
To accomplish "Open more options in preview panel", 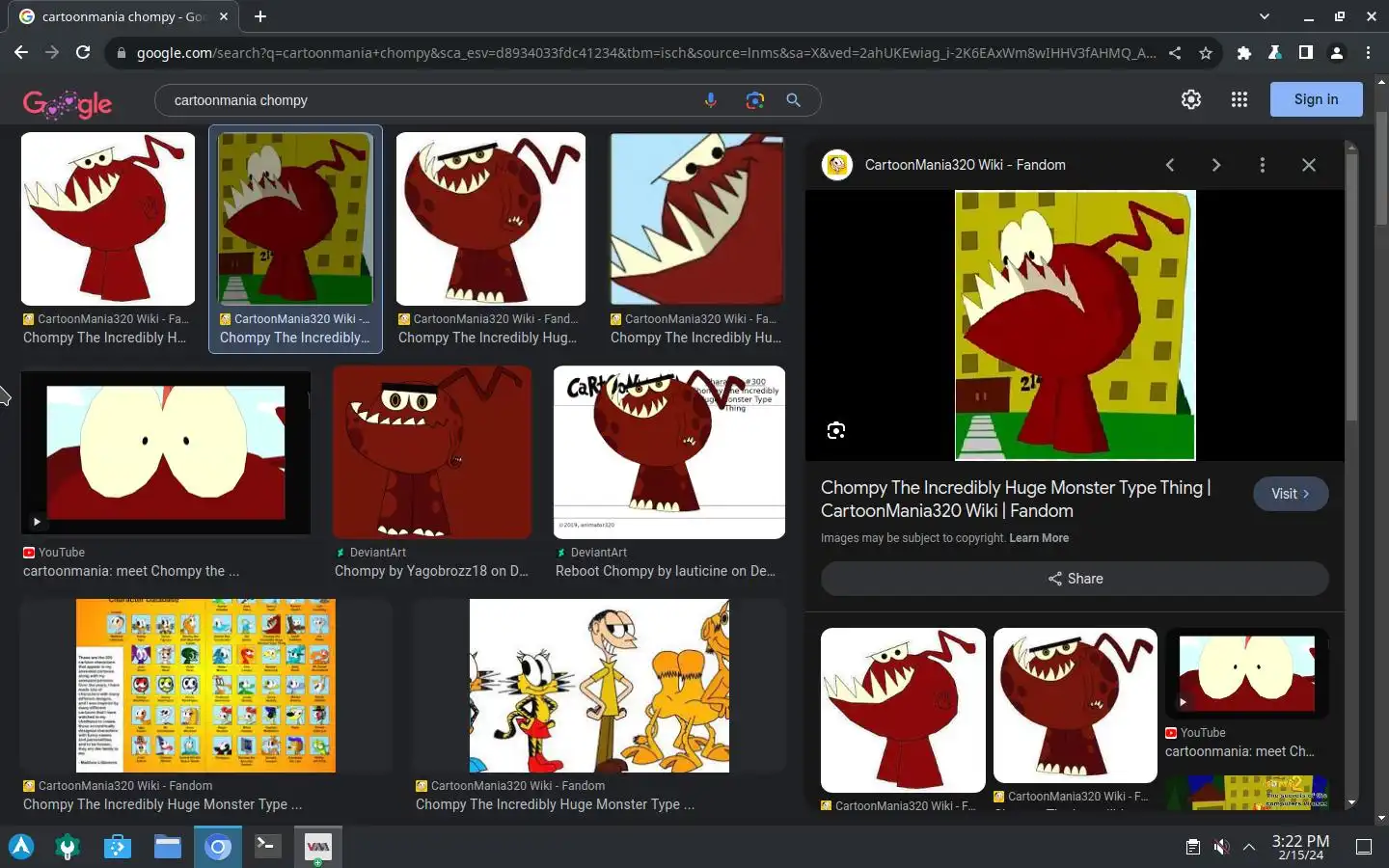I will [1262, 165].
